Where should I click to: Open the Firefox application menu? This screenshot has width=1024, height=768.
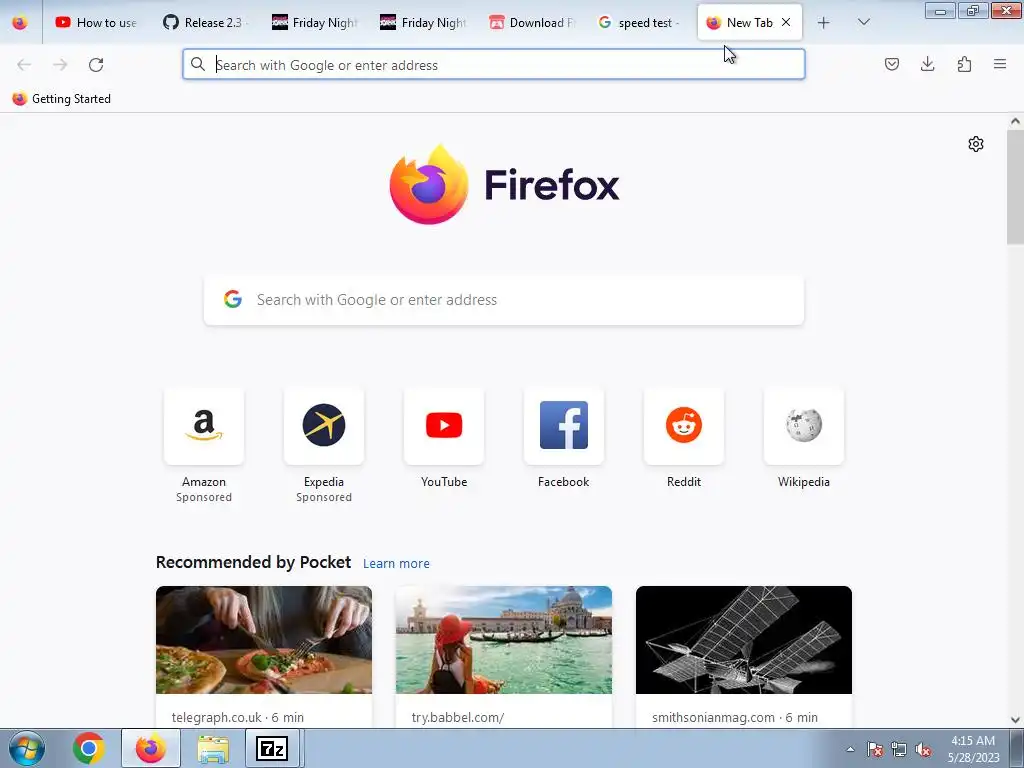[x=1000, y=65]
